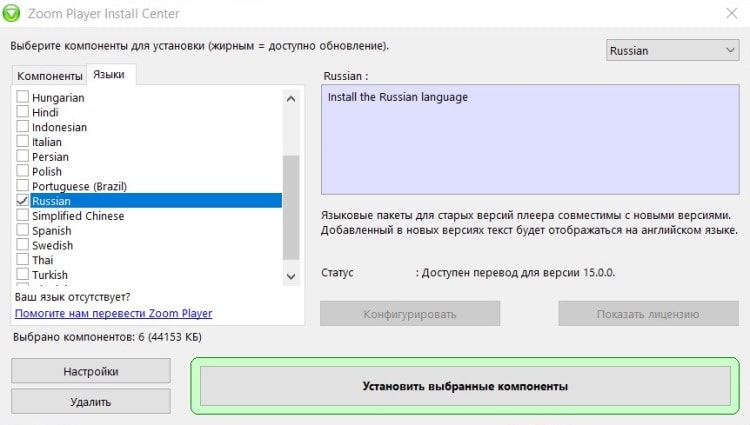Image resolution: width=750 pixels, height=425 pixels.
Task: Check the Persian language checkbox
Action: click(22, 156)
